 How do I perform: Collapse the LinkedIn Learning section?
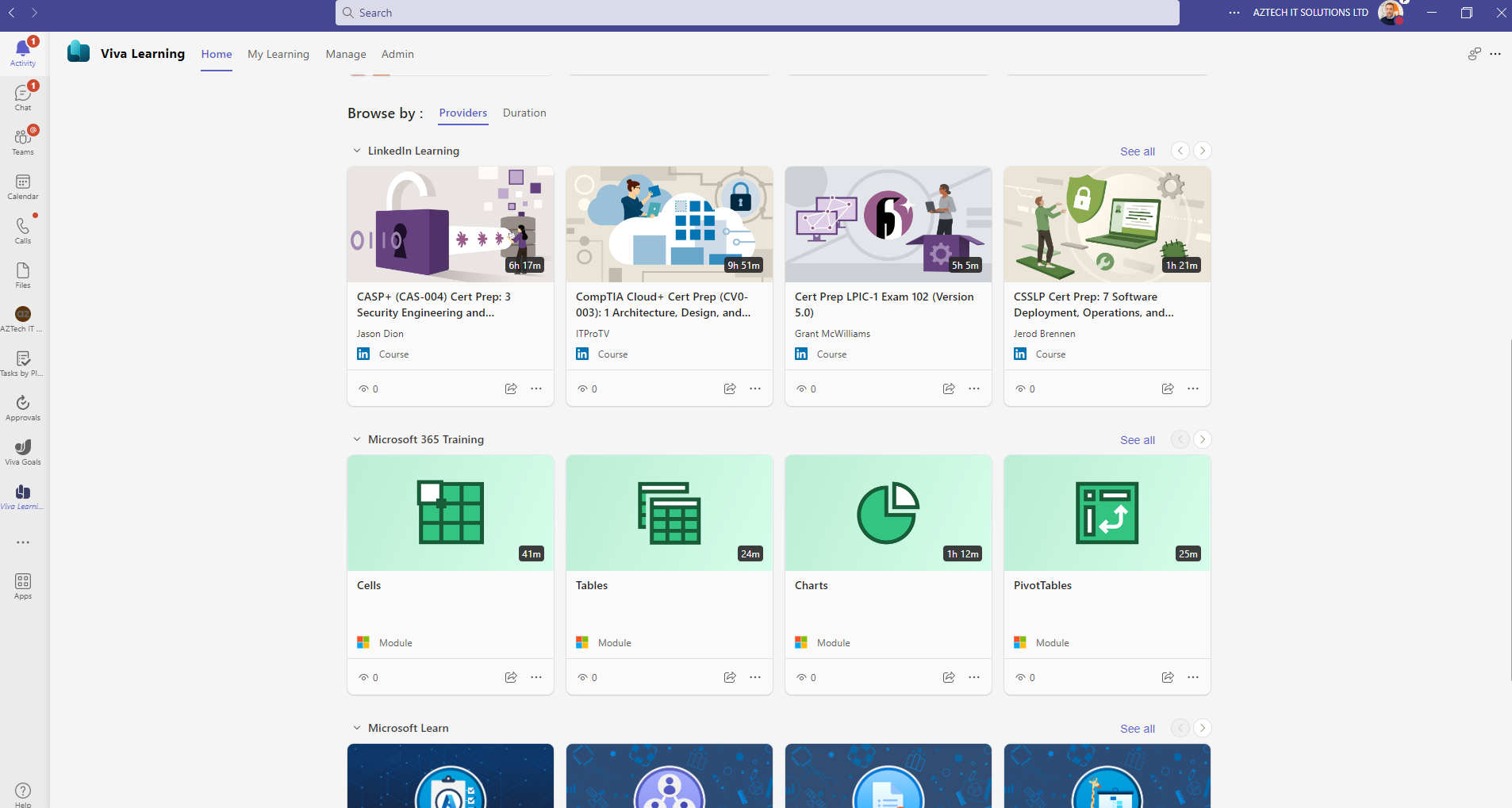(x=355, y=150)
